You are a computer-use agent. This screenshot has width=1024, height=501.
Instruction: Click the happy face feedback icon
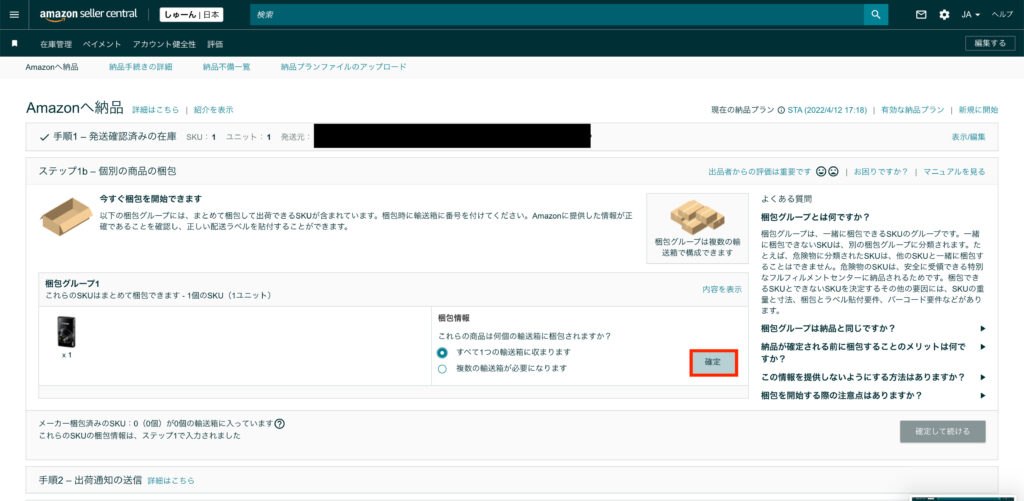pyautogui.click(x=821, y=172)
